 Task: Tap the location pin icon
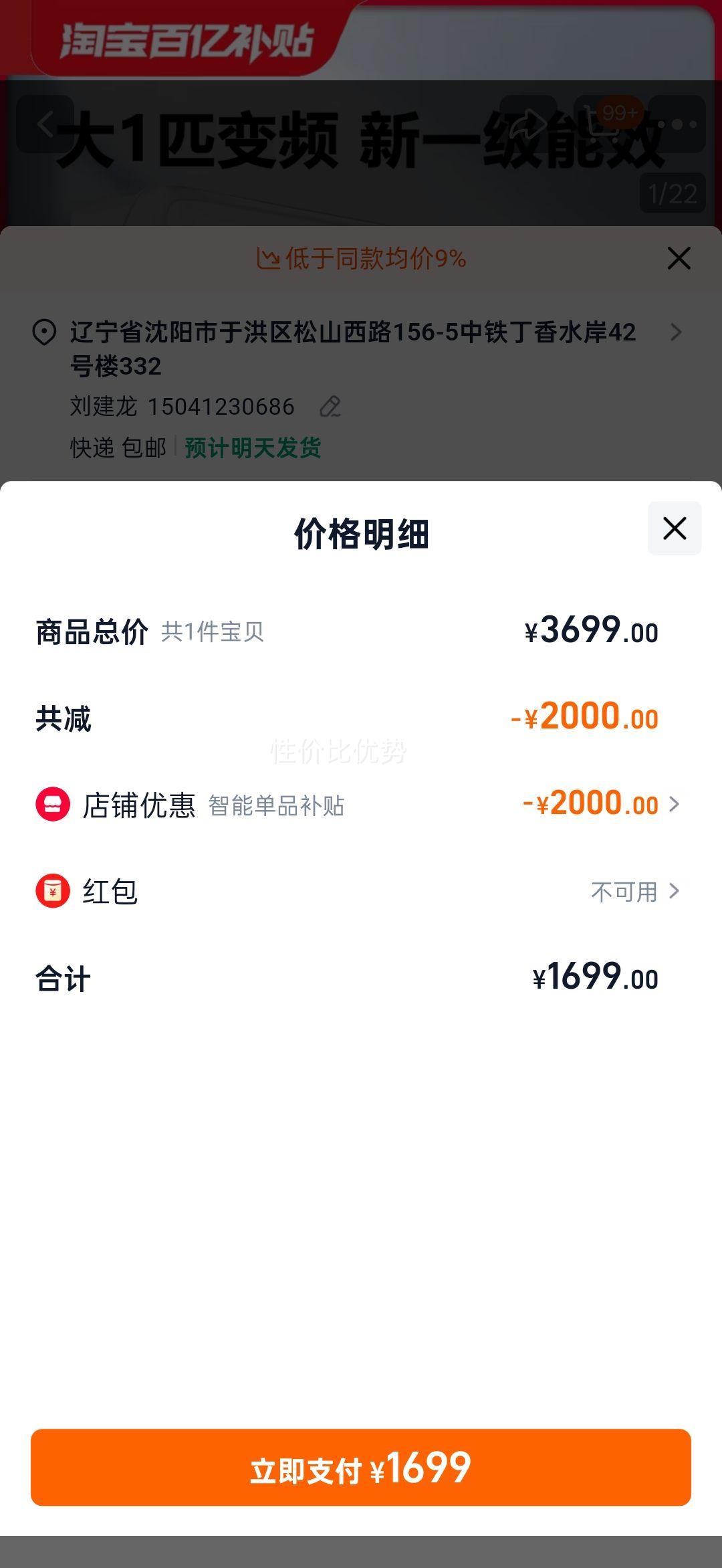[44, 332]
